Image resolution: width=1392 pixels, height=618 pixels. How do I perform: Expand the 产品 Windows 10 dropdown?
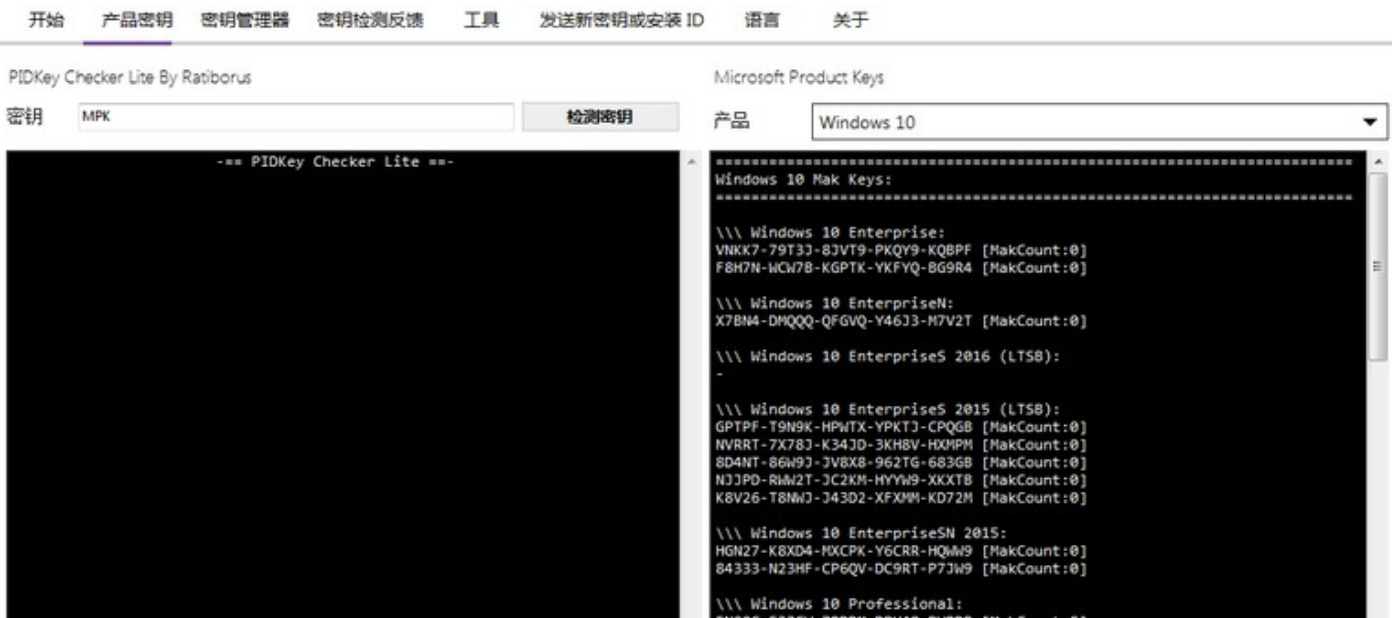pyautogui.click(x=1099, y=122)
